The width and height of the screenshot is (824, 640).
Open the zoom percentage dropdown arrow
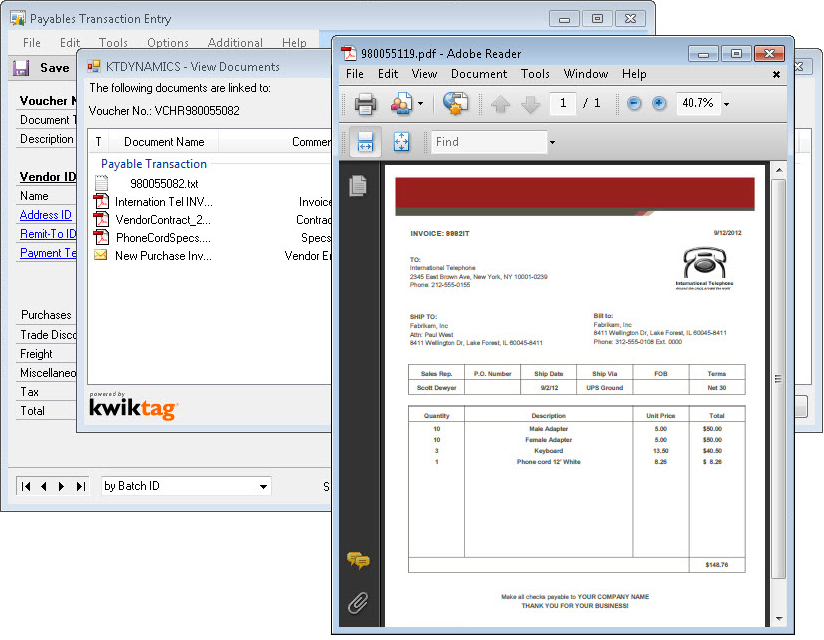726,104
